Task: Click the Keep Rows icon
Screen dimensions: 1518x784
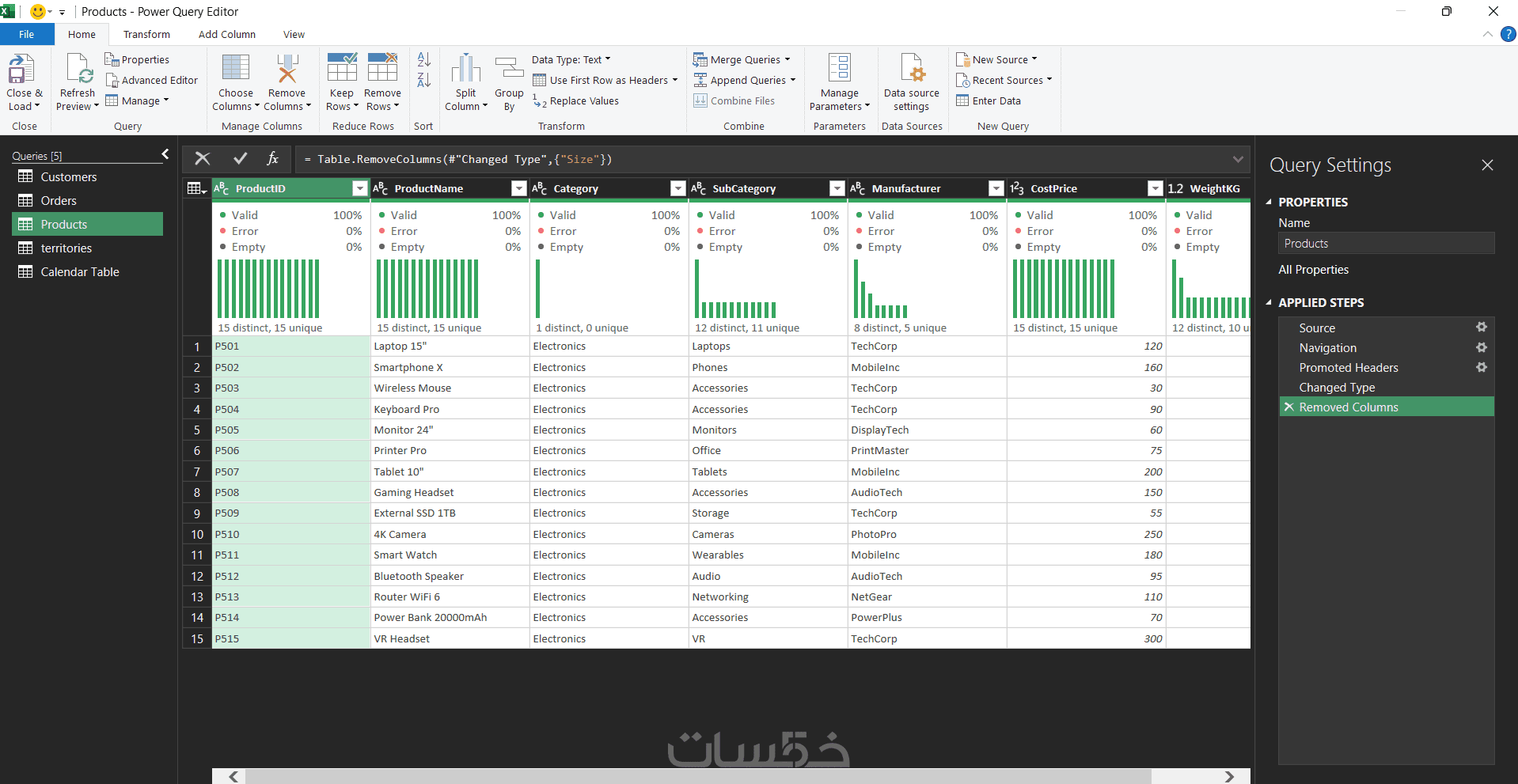Action: pyautogui.click(x=342, y=67)
